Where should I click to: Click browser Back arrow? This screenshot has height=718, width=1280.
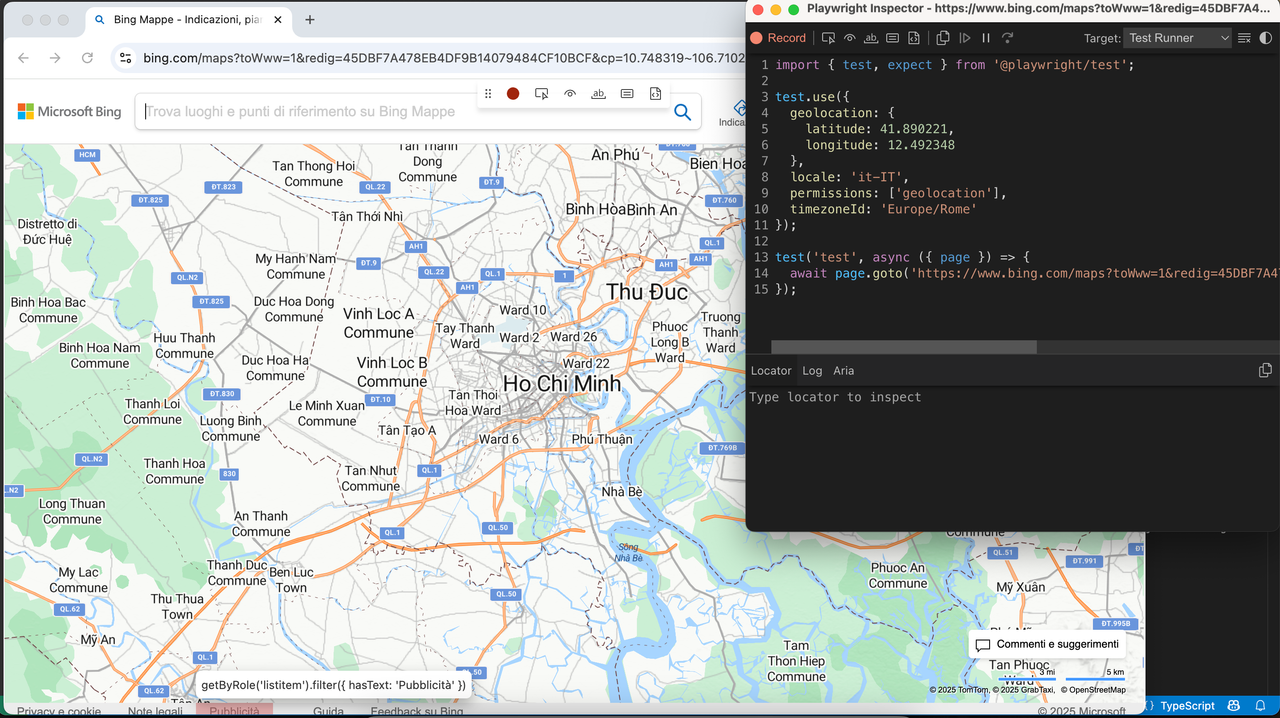point(23,58)
